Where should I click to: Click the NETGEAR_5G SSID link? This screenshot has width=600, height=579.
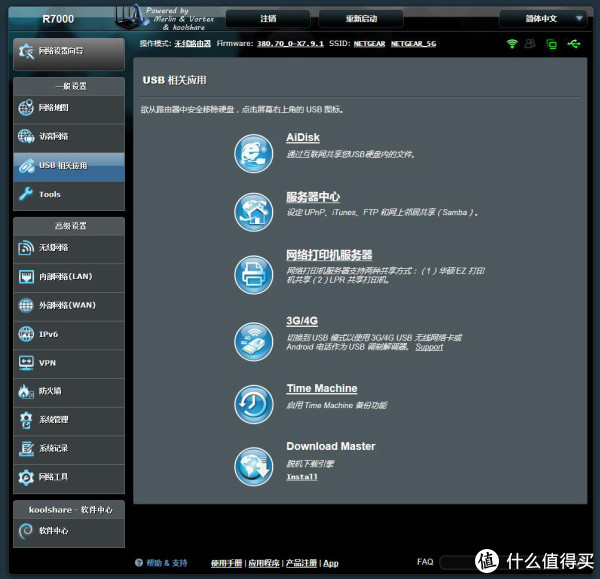pyautogui.click(x=413, y=44)
